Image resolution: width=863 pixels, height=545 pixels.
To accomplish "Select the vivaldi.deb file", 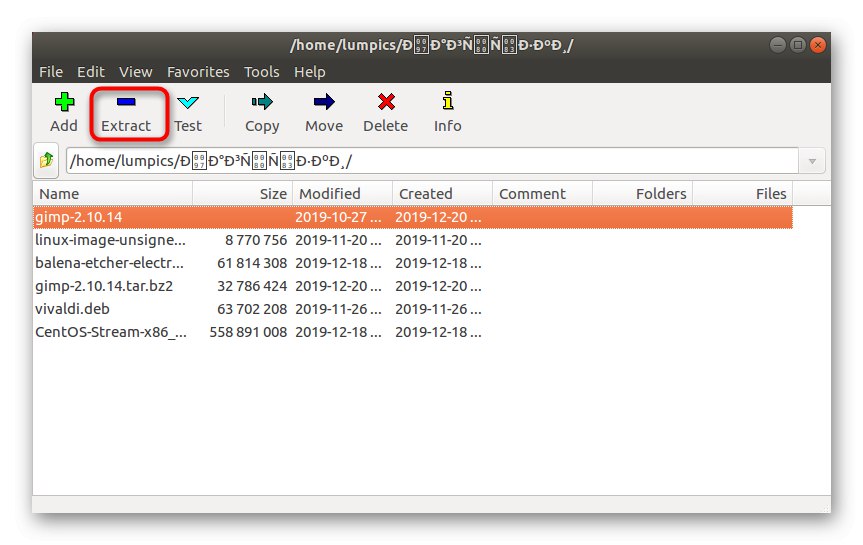I will (x=73, y=309).
